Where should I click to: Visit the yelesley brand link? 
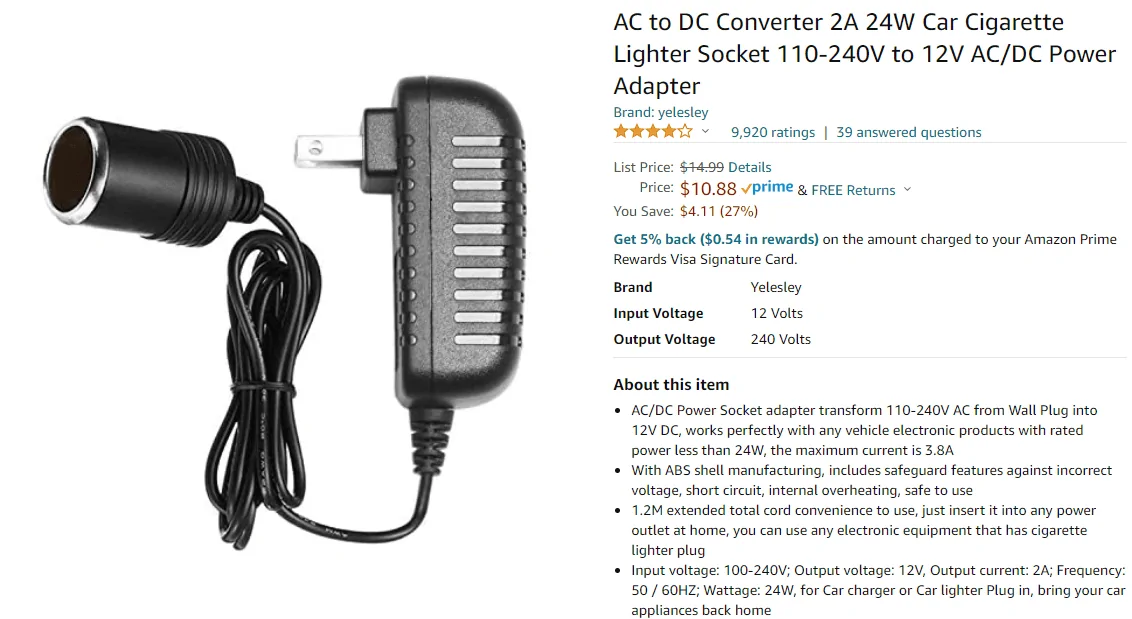pyautogui.click(x=660, y=112)
